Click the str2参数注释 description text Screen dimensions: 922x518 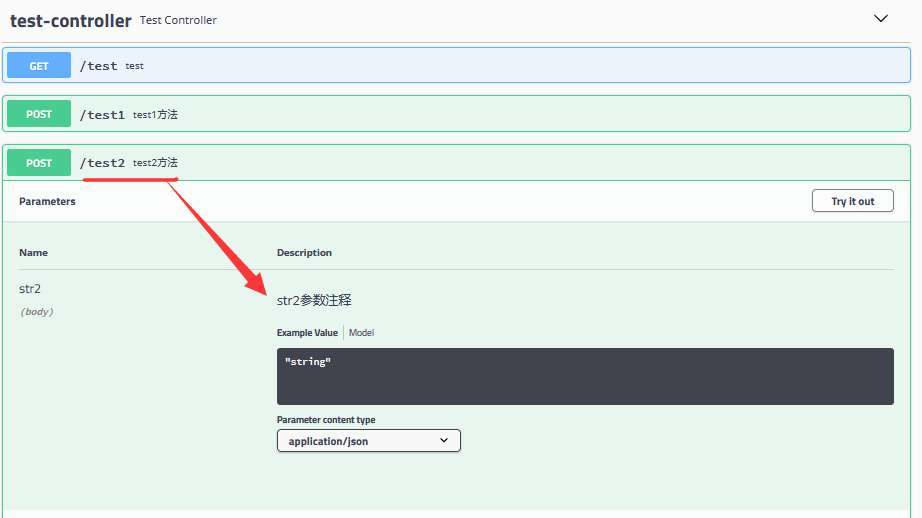pos(314,300)
